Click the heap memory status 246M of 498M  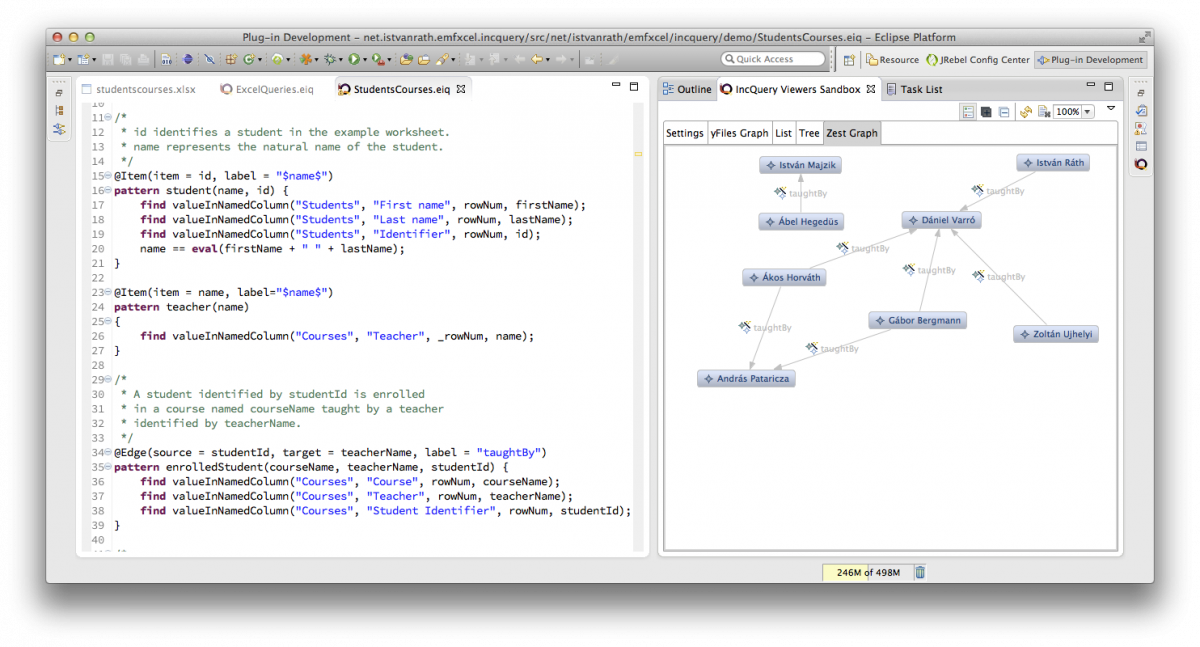(x=867, y=572)
